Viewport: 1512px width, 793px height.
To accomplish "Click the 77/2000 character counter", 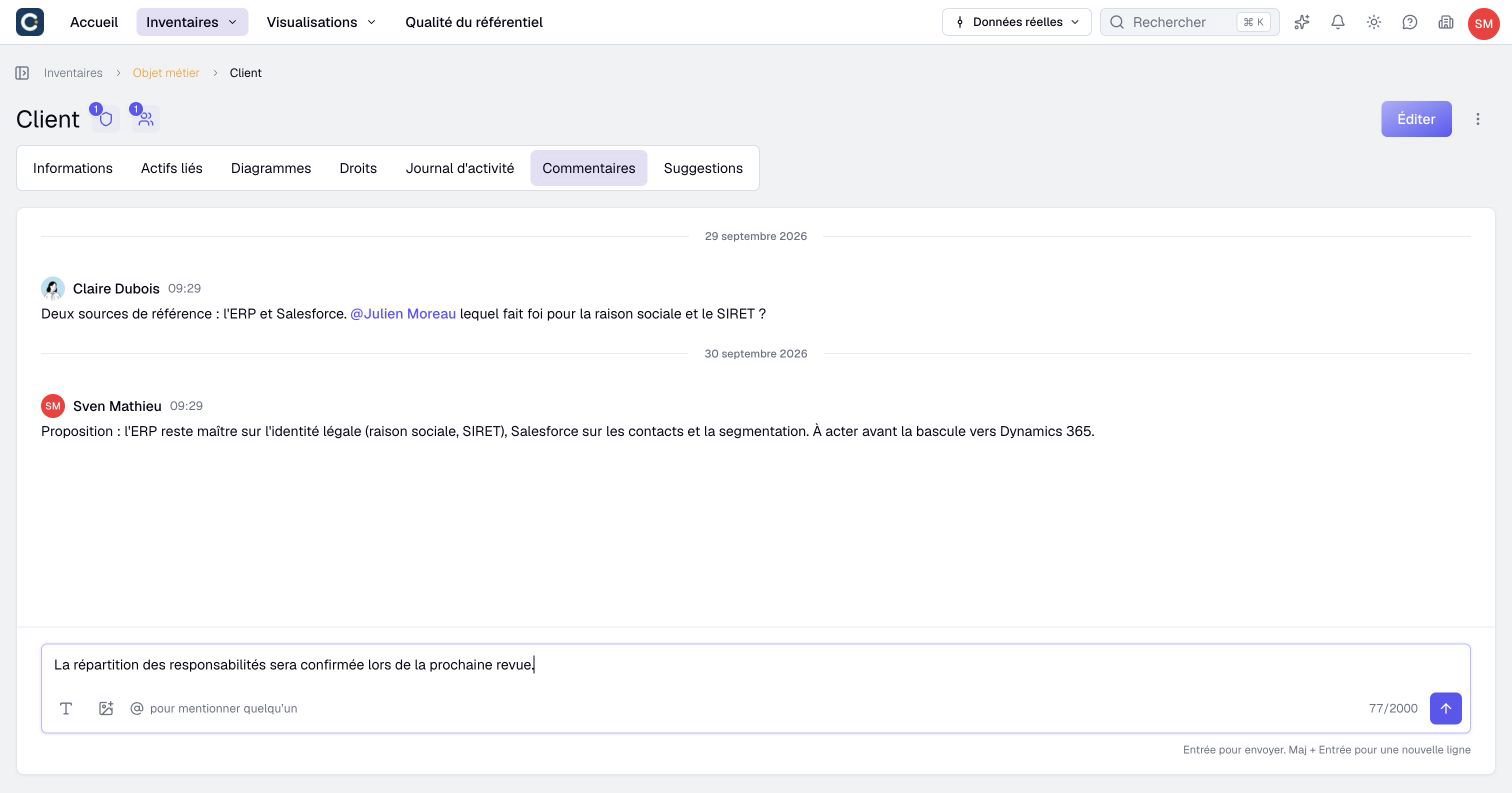I will coord(1393,708).
